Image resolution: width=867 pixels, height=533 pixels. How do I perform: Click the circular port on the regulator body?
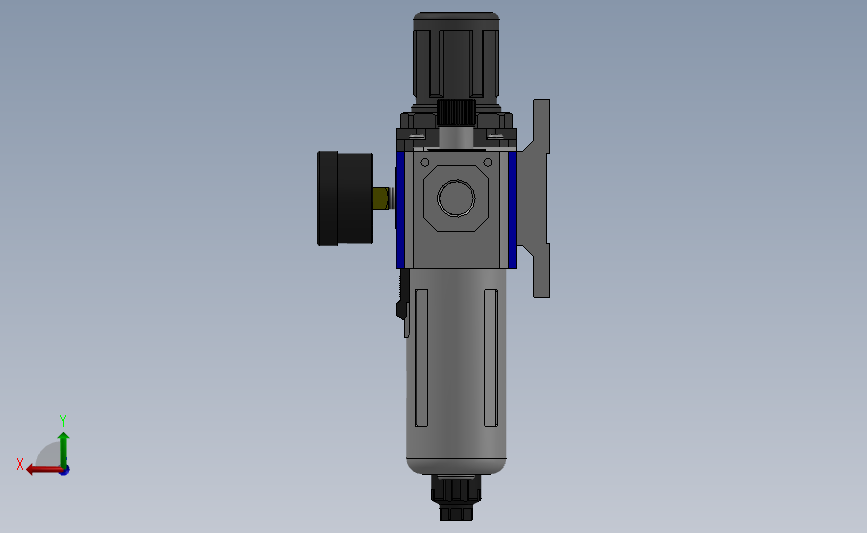(x=456, y=198)
